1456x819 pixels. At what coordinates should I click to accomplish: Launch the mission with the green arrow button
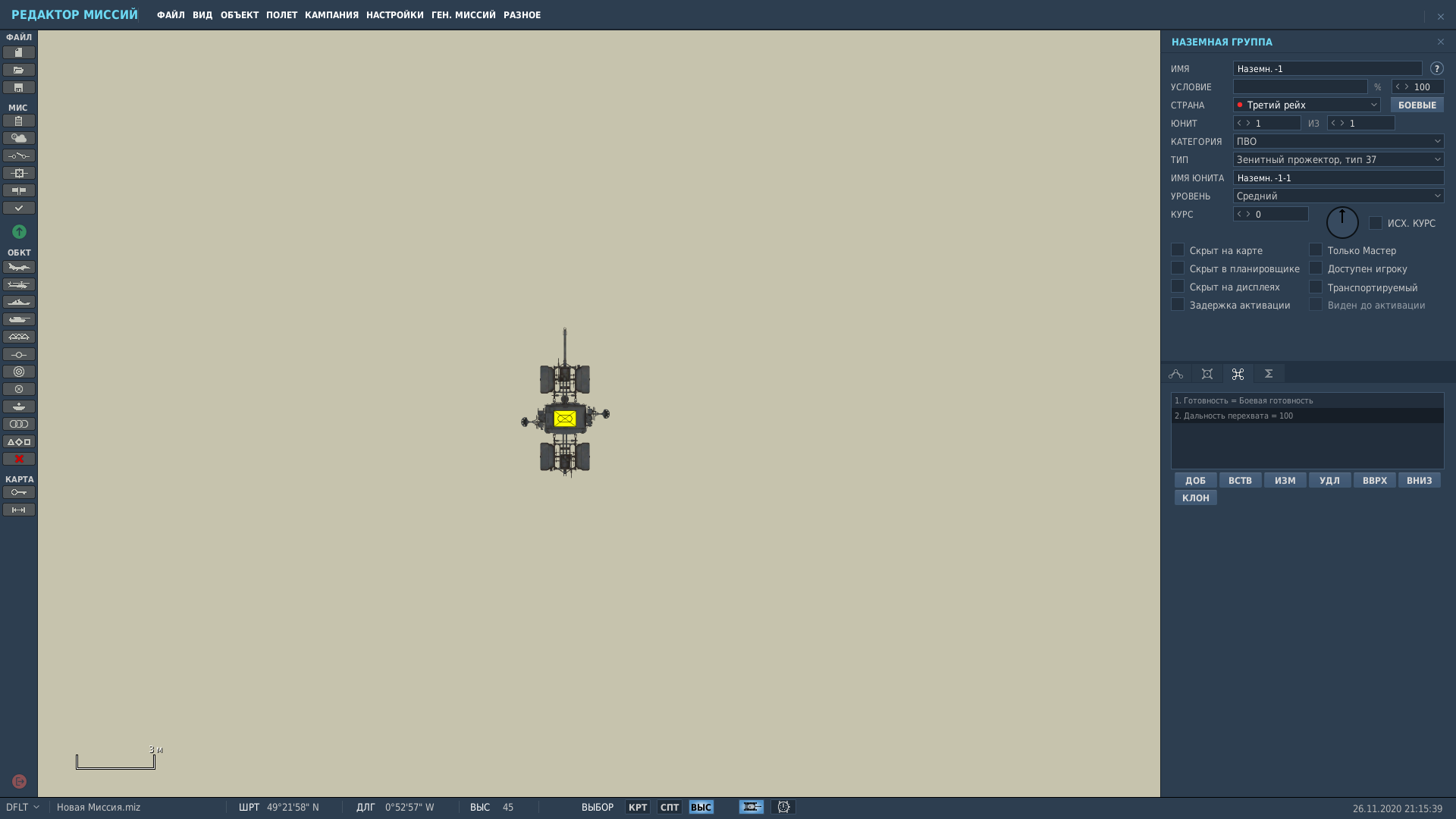[x=19, y=231]
